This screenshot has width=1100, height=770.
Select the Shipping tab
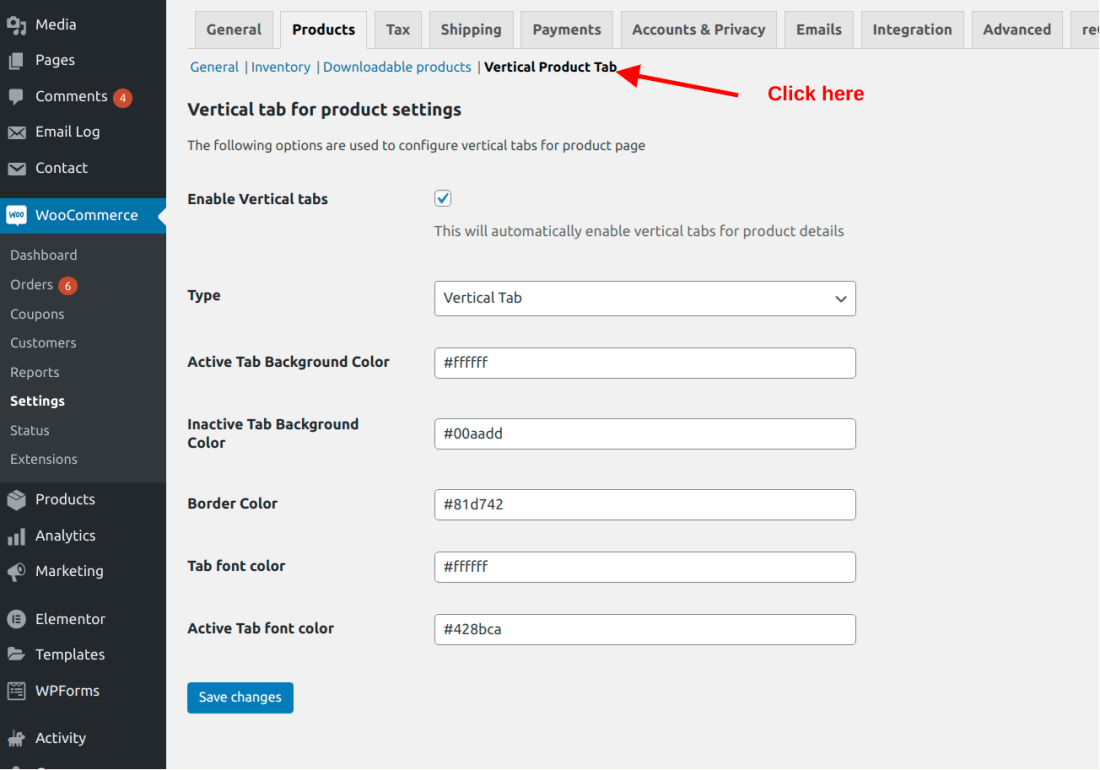[471, 29]
